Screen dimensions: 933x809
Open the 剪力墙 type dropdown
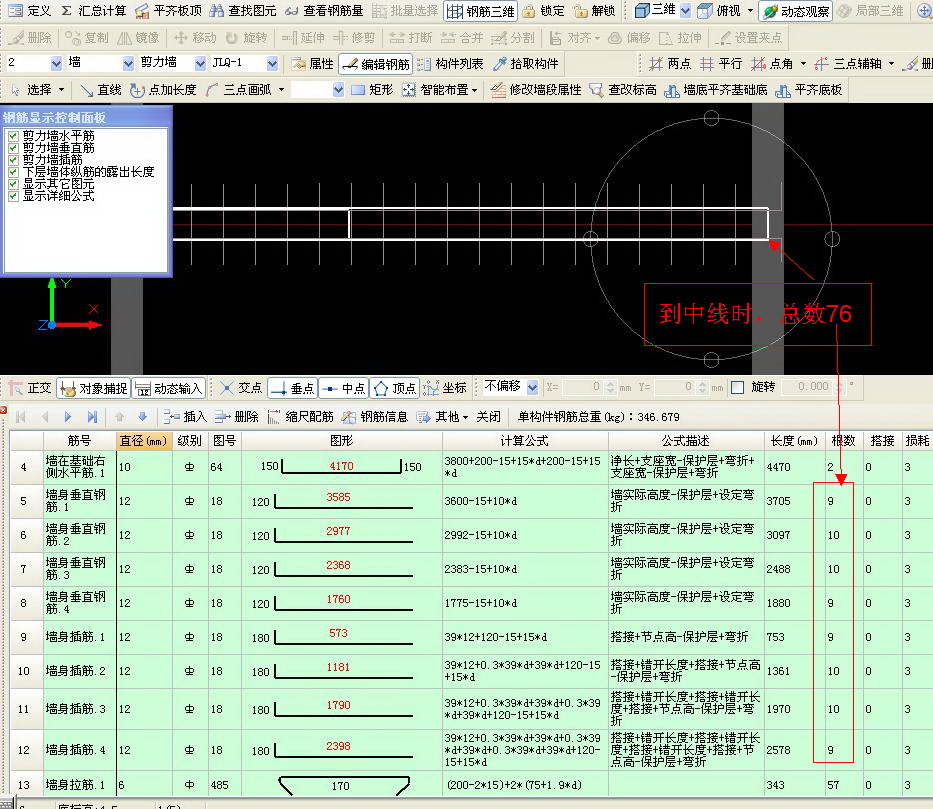[x=201, y=62]
